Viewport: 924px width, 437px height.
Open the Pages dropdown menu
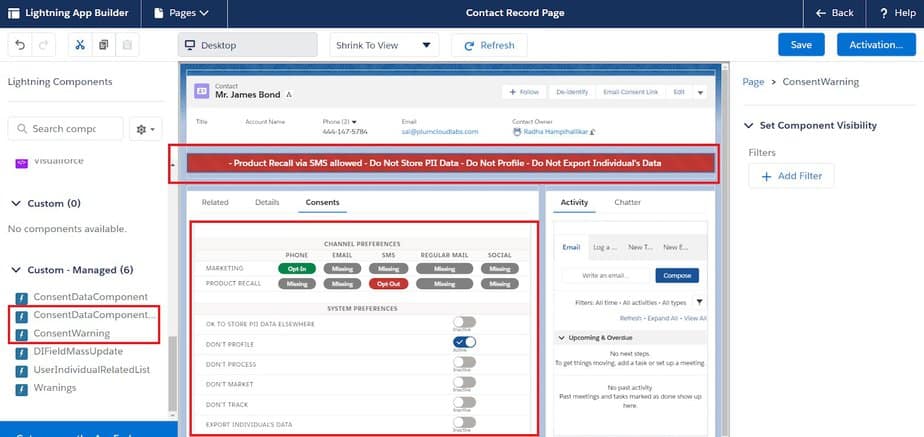(x=182, y=13)
